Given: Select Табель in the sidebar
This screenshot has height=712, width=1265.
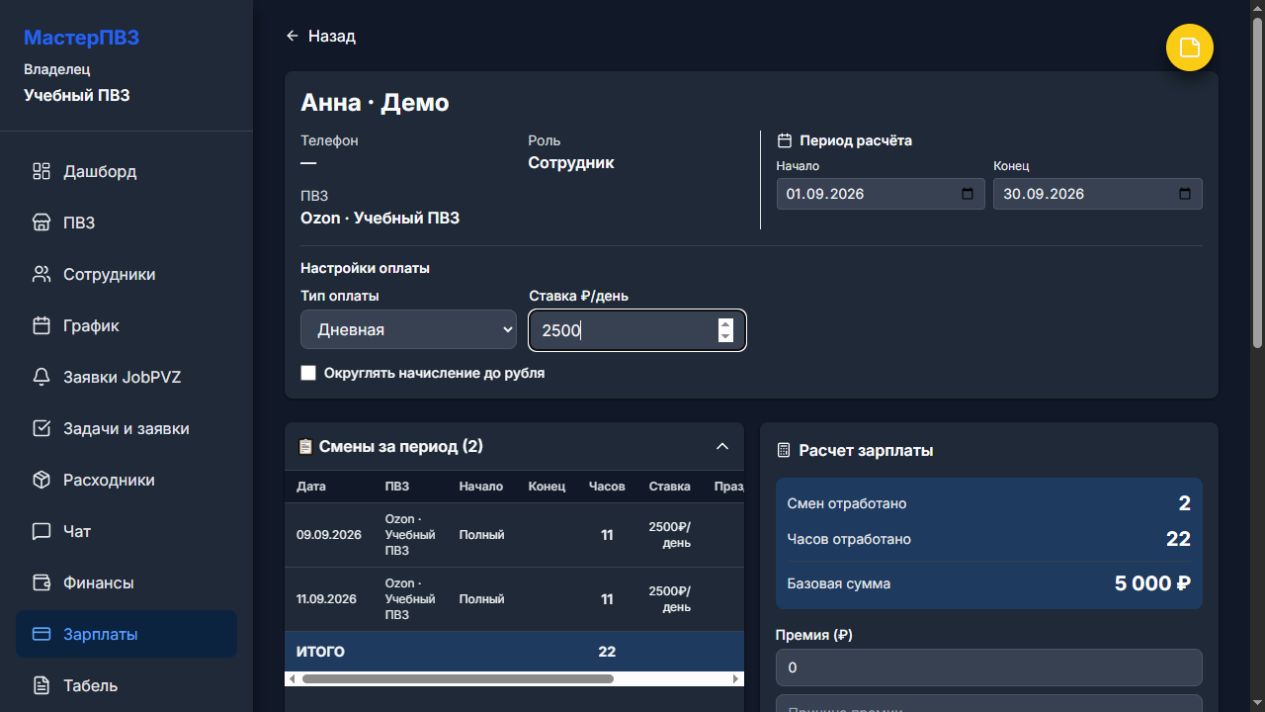Looking at the screenshot, I should 126,686.
